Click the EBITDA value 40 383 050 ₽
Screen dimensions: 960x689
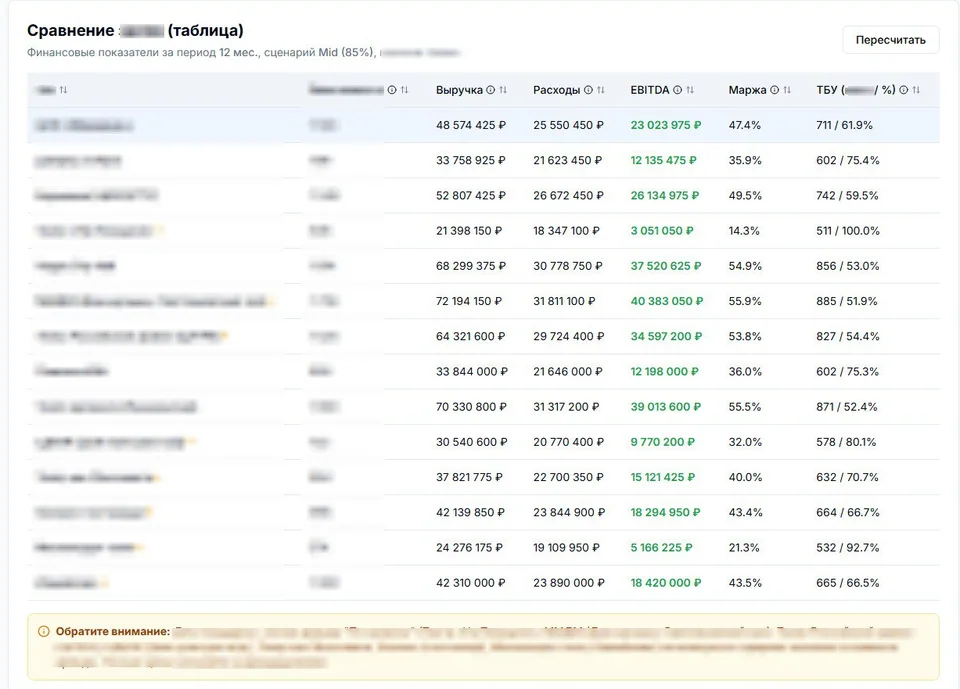pos(667,301)
